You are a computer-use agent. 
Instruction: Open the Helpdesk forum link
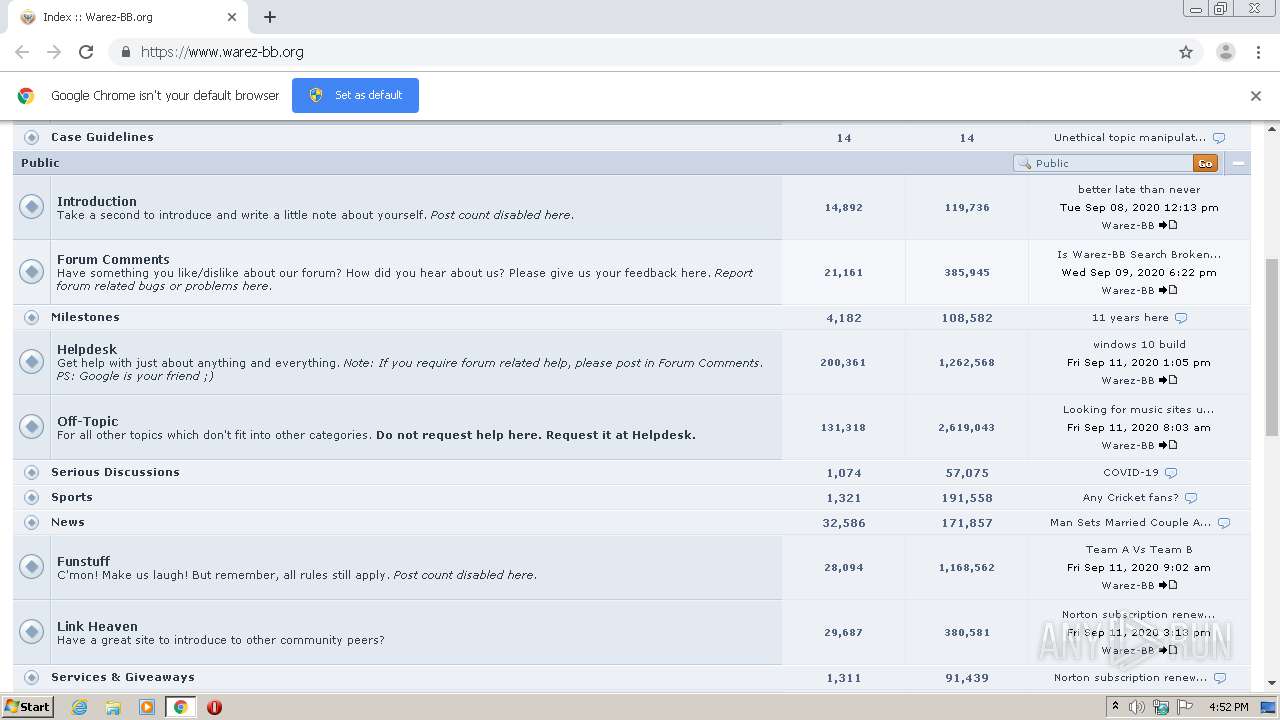click(x=87, y=349)
